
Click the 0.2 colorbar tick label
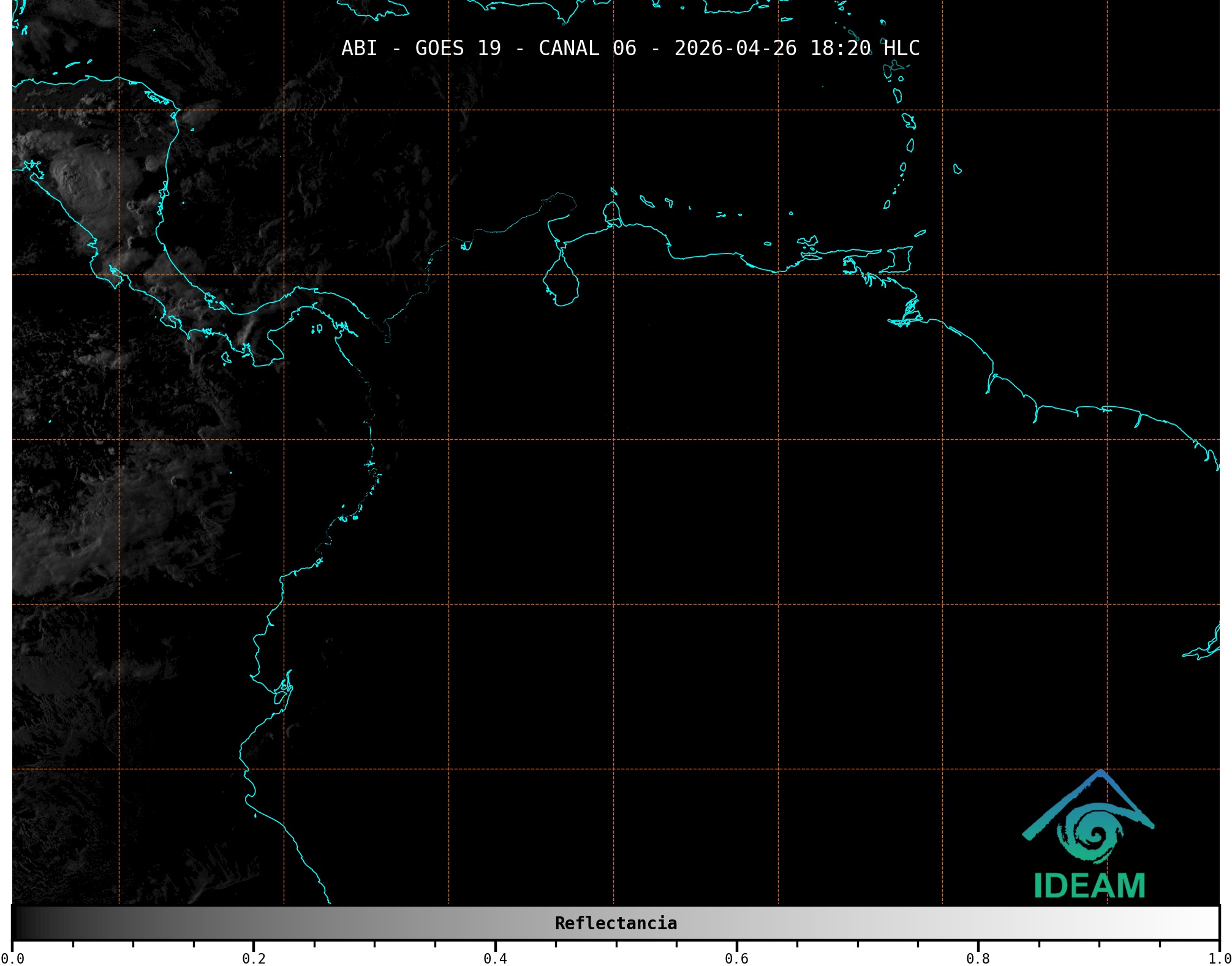pos(254,959)
